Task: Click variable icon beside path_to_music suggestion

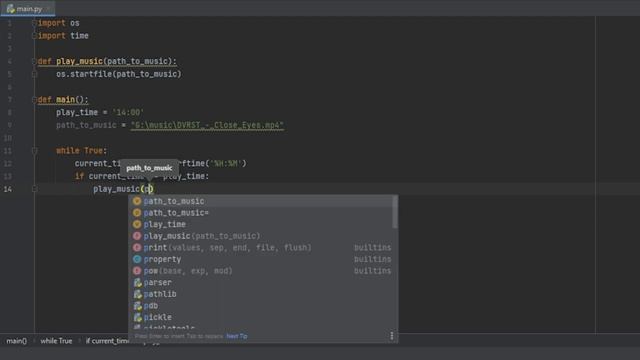Action: (137, 201)
